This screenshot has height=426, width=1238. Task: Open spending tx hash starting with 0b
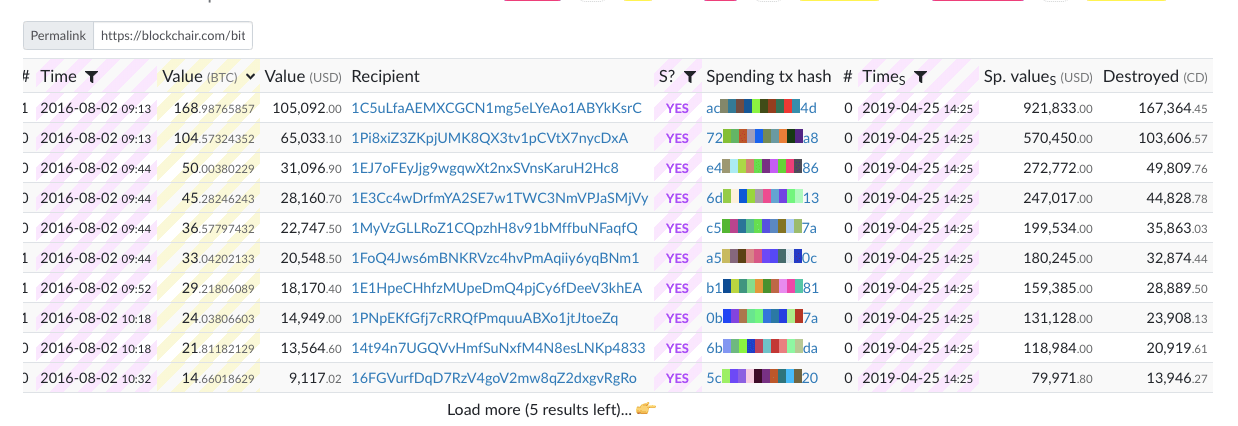(x=762, y=318)
